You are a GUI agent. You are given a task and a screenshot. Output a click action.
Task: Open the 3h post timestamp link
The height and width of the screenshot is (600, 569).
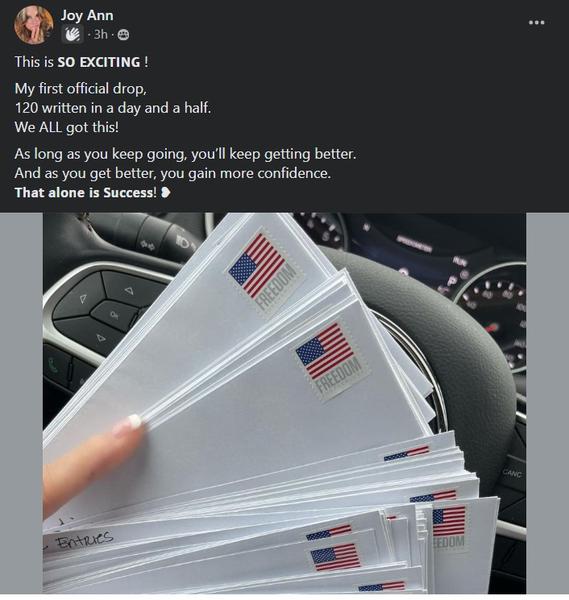click(x=101, y=34)
